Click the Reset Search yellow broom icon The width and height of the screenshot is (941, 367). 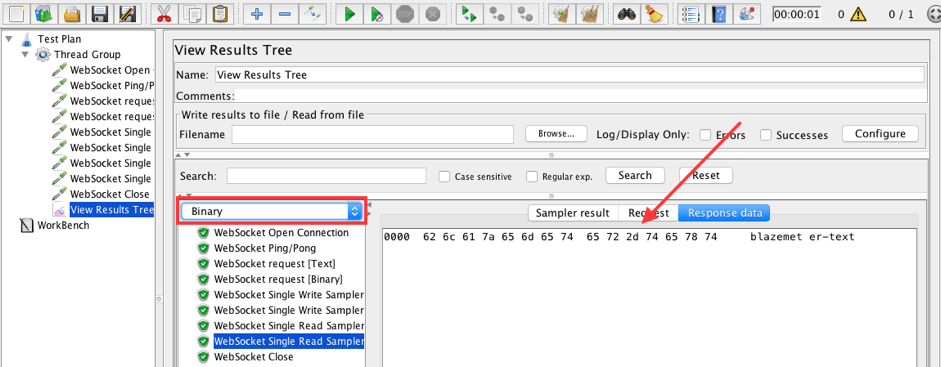654,13
